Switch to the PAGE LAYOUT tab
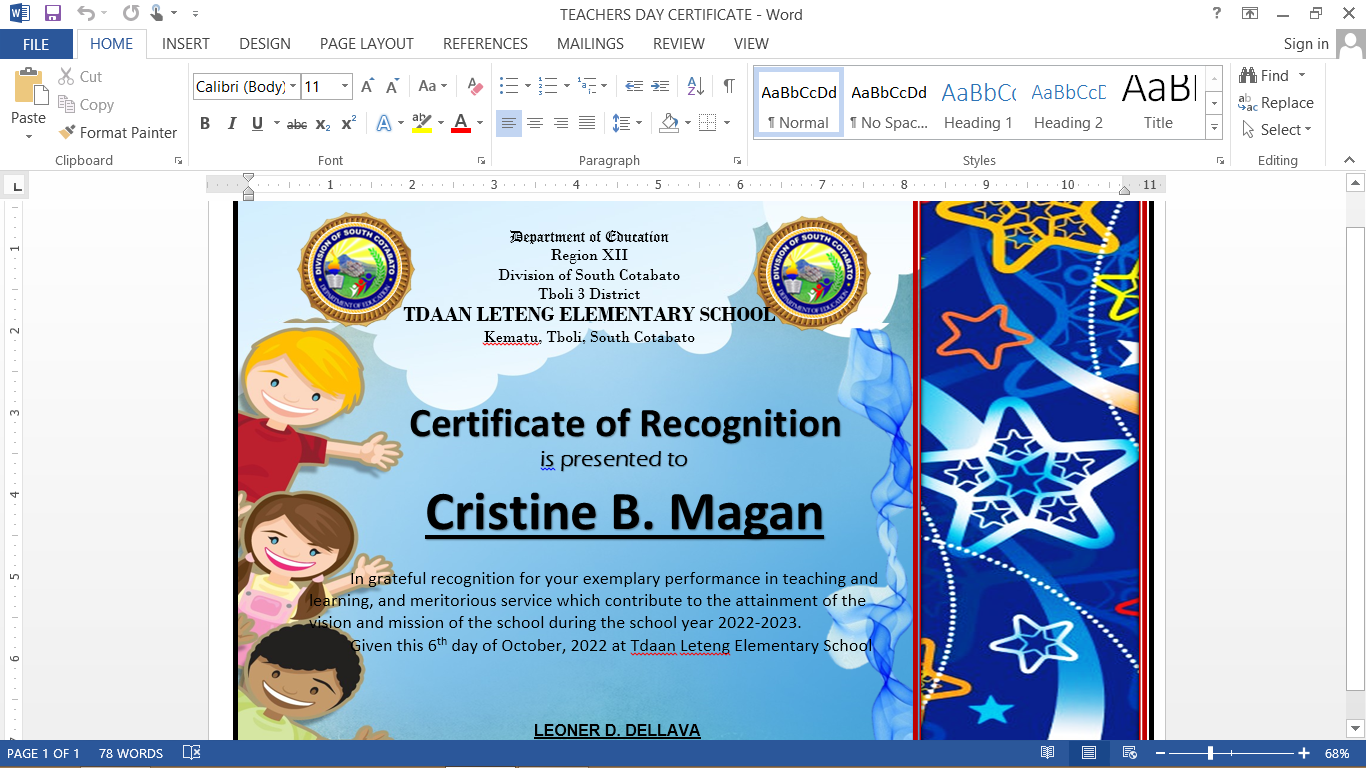Screen dimensions: 1366x768 (366, 44)
